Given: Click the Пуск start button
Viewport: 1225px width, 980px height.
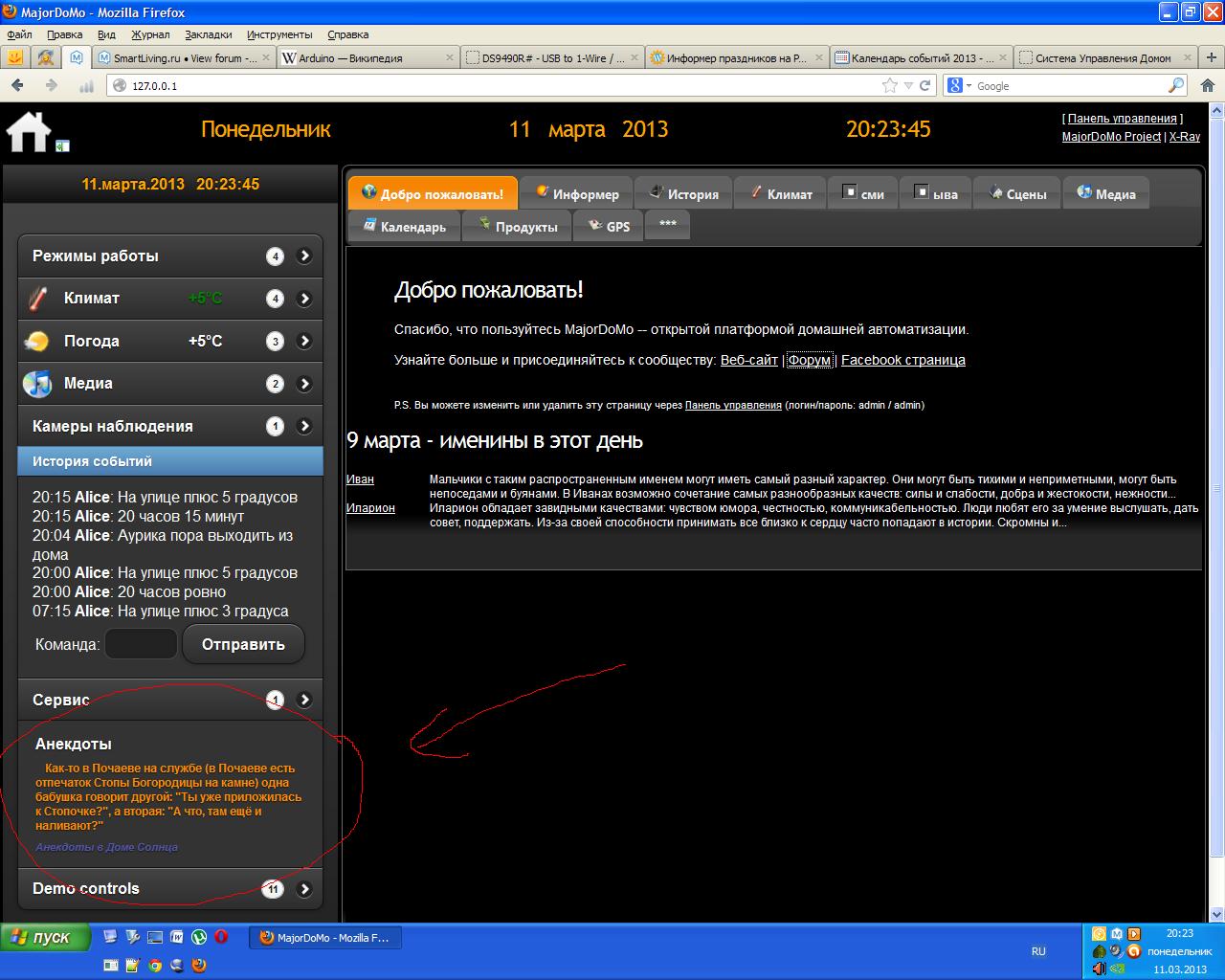Looking at the screenshot, I should (x=46, y=938).
